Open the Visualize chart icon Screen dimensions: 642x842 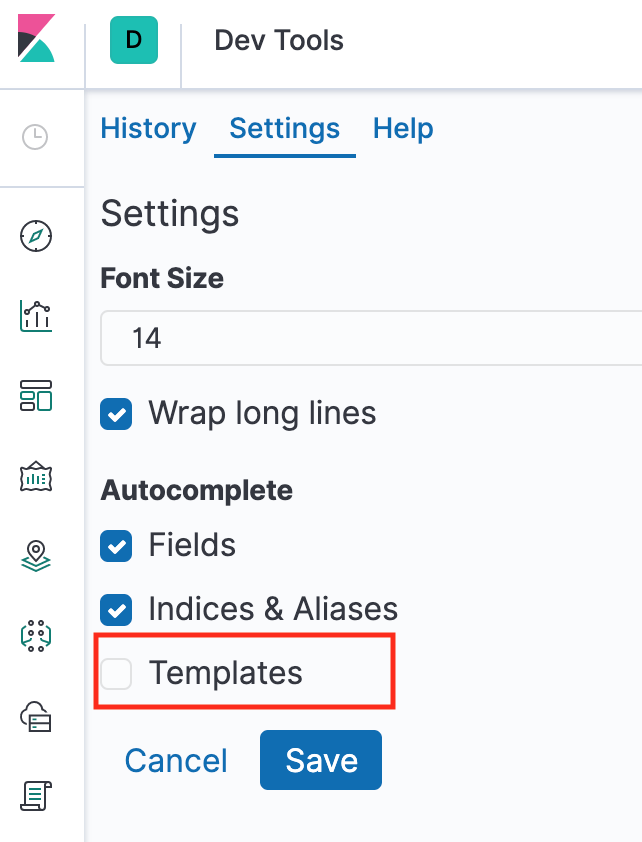[34, 316]
